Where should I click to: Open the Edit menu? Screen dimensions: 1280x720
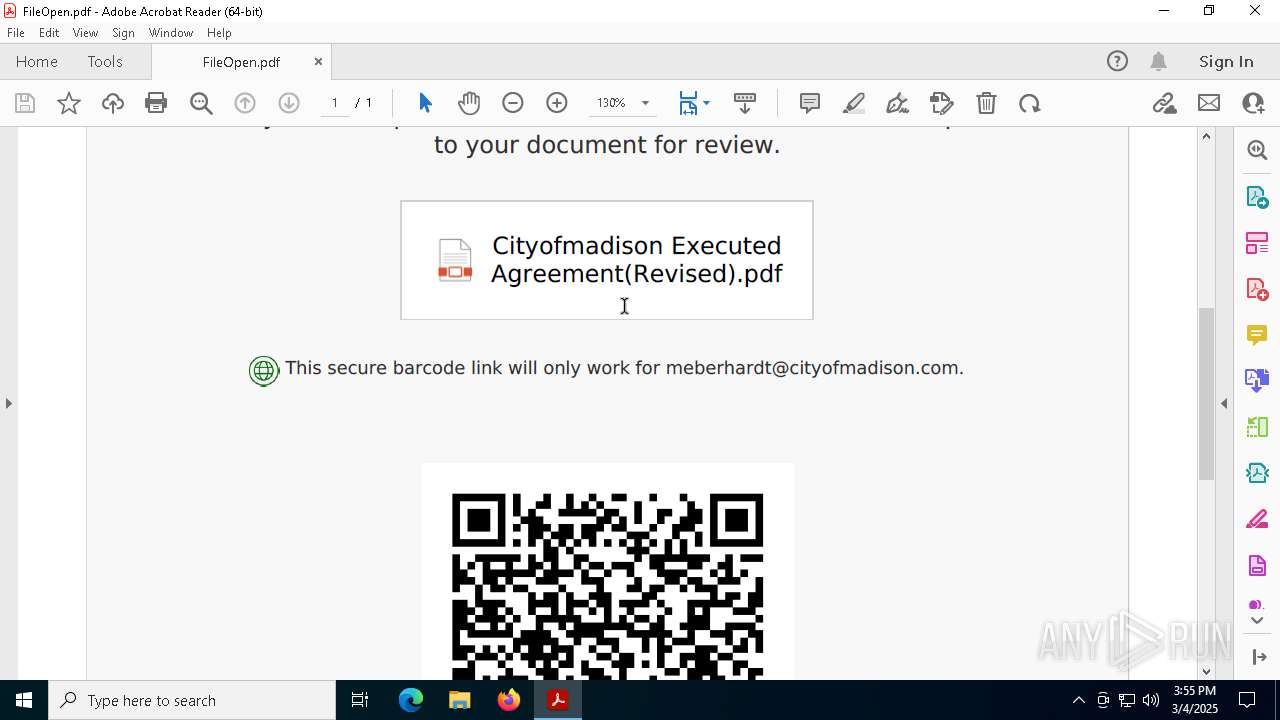[49, 33]
